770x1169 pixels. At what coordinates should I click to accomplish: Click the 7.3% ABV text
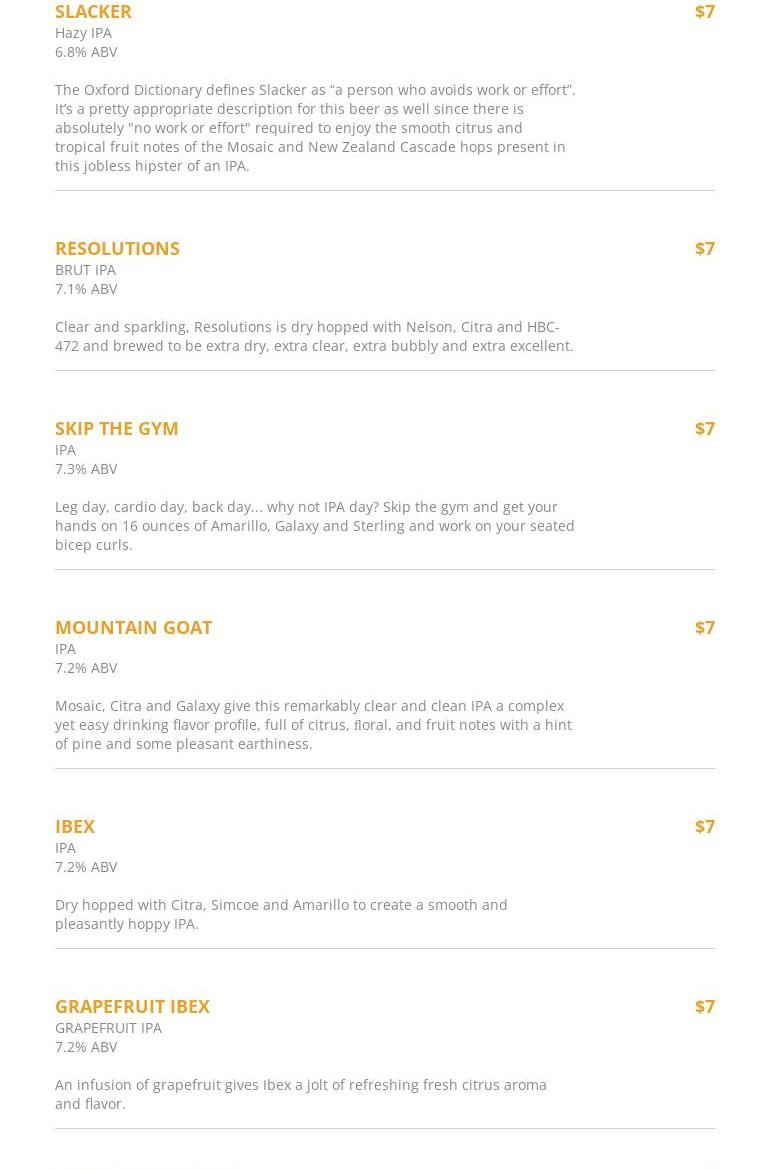(86, 469)
